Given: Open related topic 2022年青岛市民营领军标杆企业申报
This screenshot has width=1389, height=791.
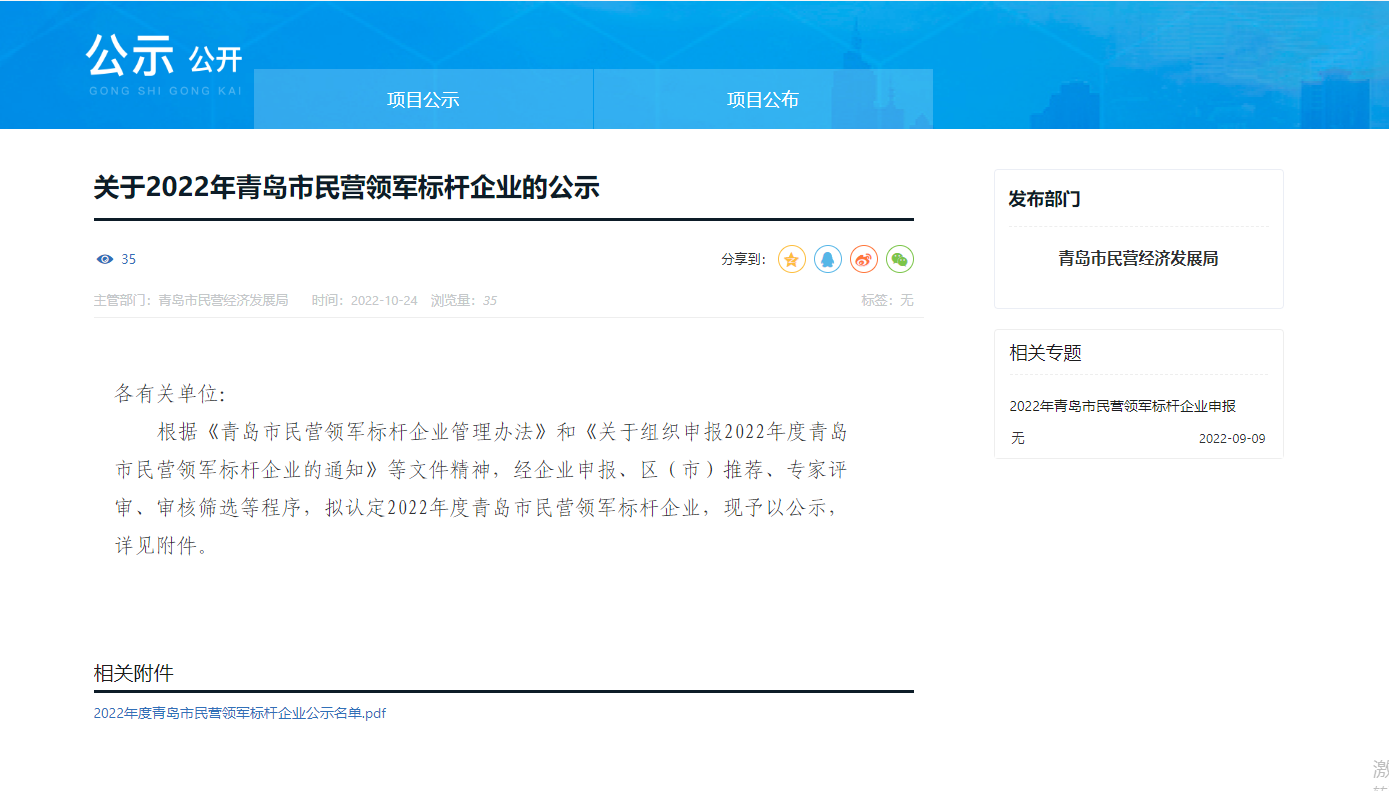Looking at the screenshot, I should pyautogui.click(x=1122, y=406).
